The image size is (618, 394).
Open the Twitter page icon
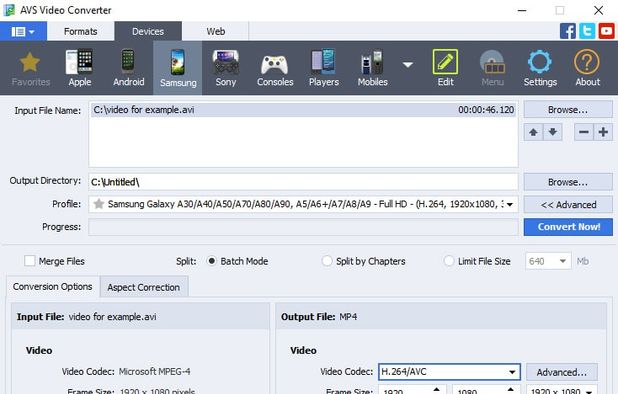click(x=587, y=31)
